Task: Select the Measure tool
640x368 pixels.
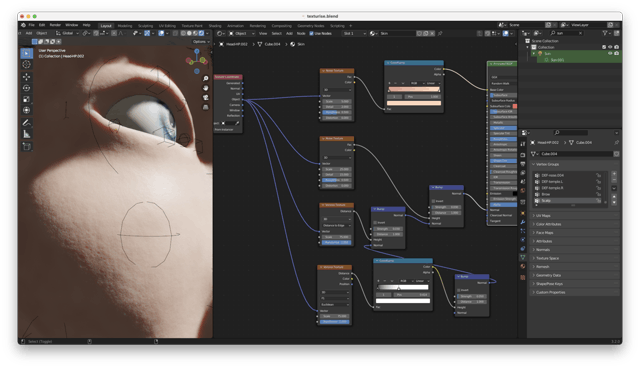Action: click(27, 134)
